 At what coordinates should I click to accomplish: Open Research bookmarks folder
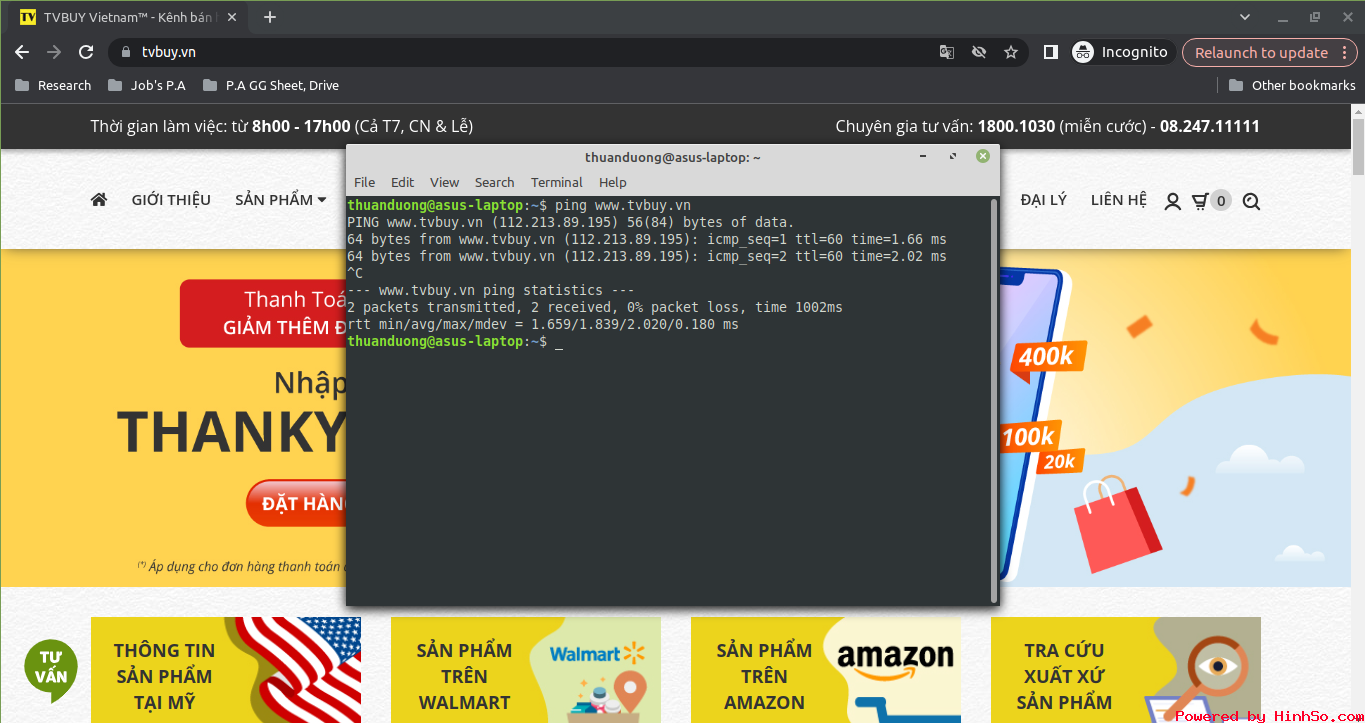point(54,85)
